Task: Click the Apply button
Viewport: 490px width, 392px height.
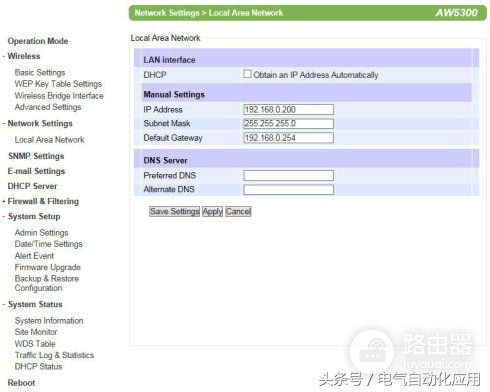Action: pos(212,211)
